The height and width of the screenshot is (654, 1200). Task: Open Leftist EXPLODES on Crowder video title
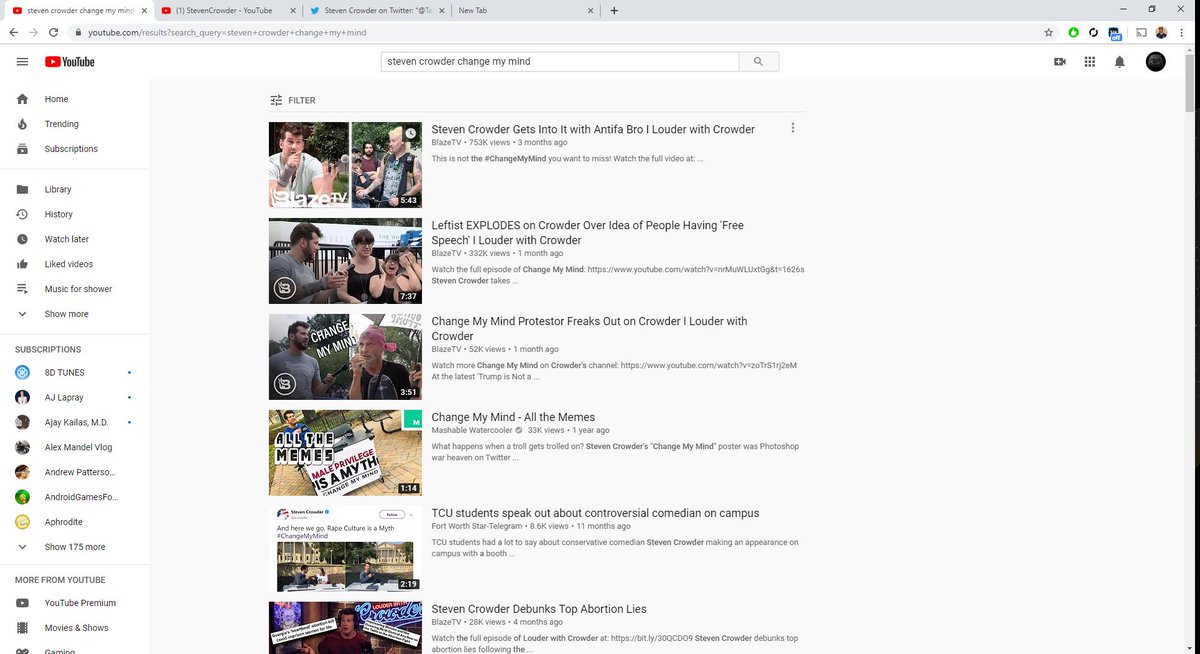pos(588,233)
